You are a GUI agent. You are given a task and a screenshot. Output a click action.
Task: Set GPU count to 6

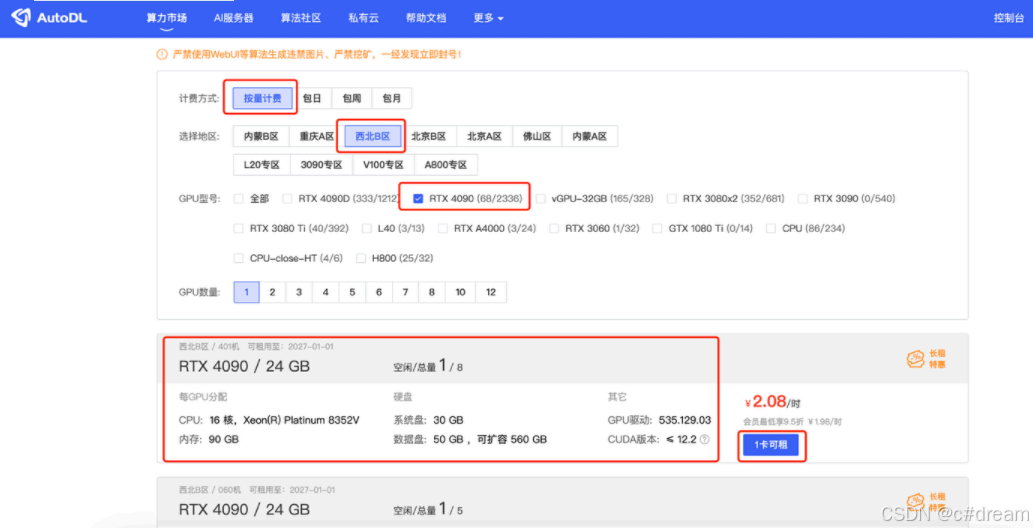pyautogui.click(x=379, y=292)
